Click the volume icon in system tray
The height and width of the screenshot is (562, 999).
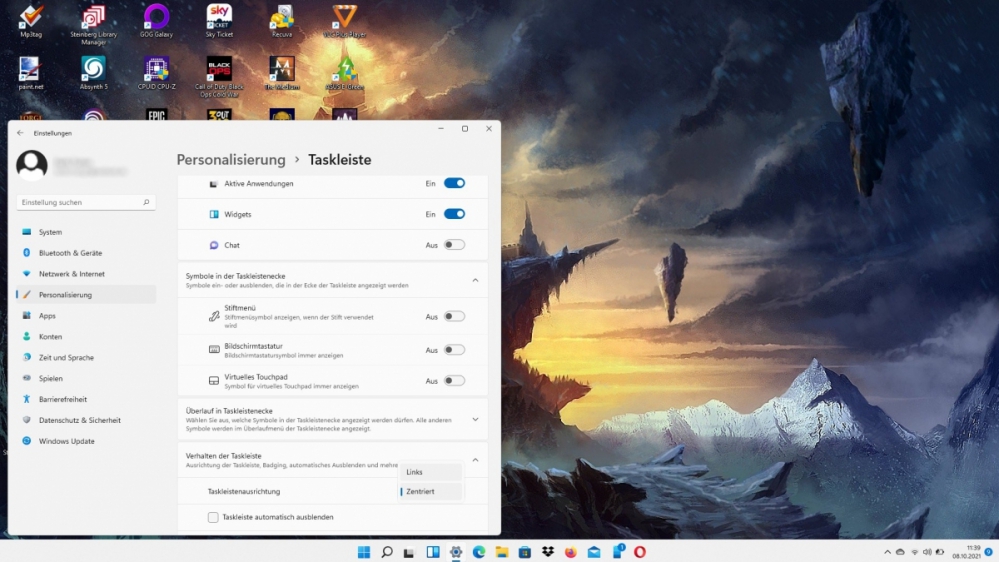tap(927, 552)
